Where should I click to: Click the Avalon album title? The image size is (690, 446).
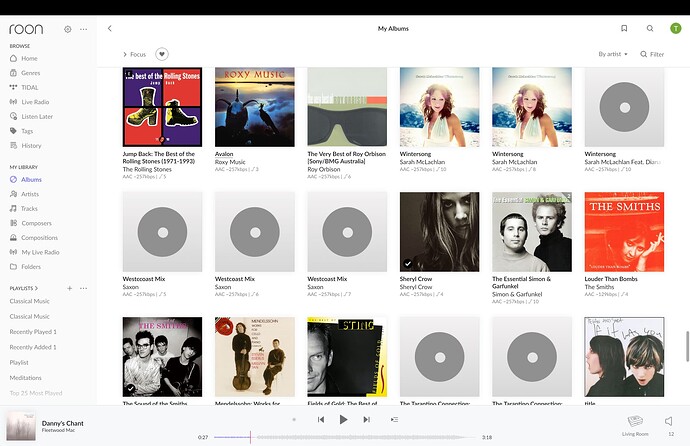click(224, 154)
